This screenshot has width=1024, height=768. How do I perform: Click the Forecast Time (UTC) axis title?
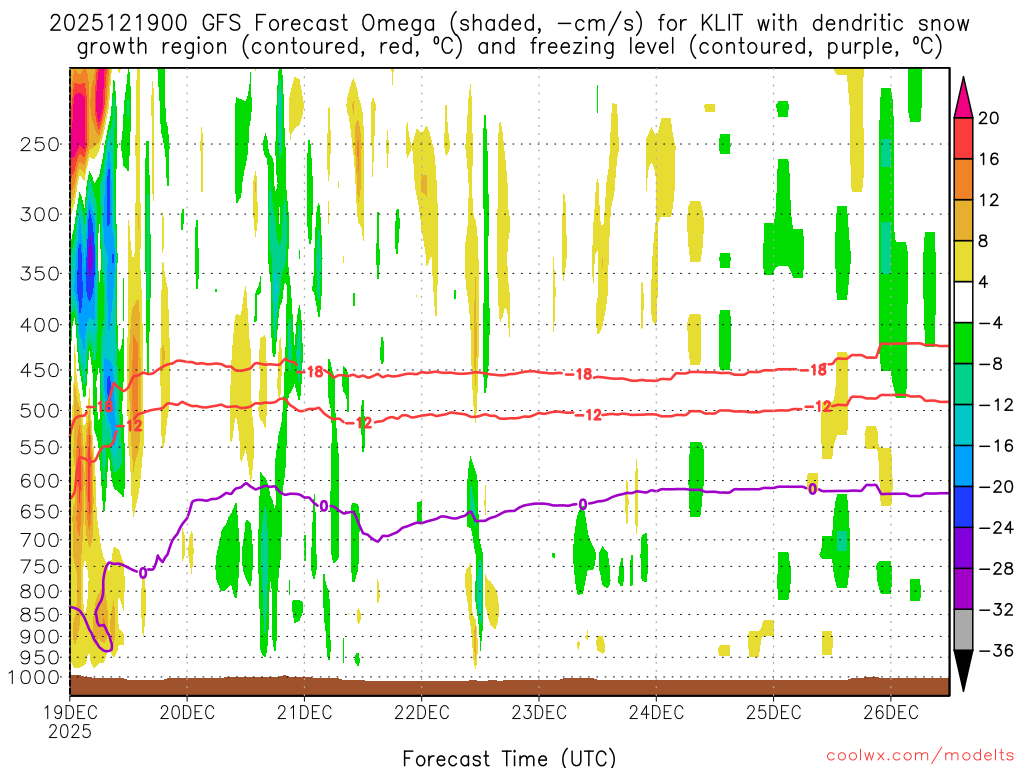tap(509, 758)
